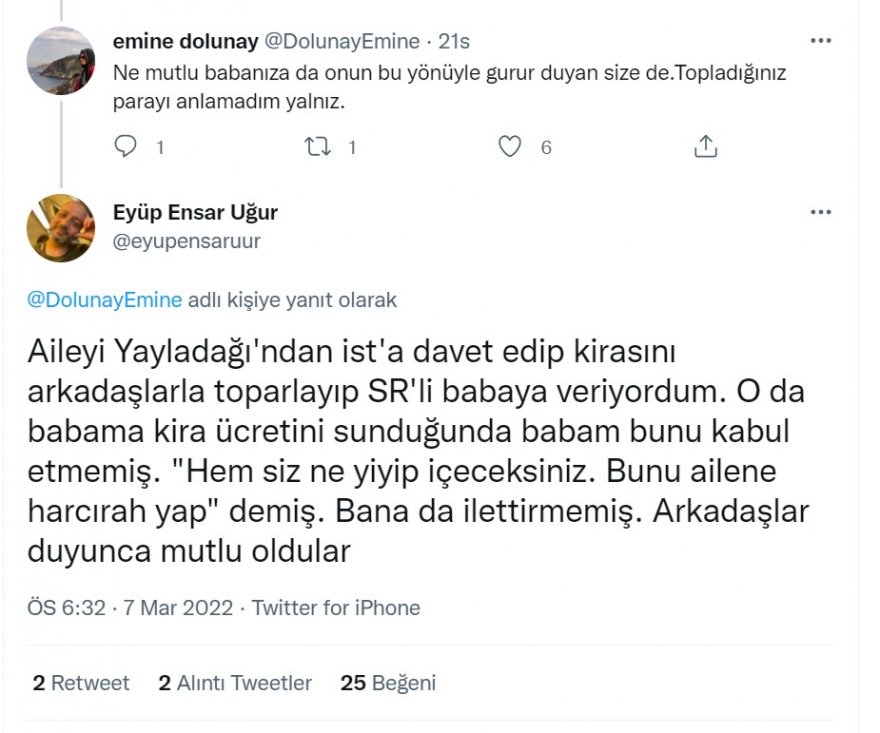Open the emine dolunay display name

pyautogui.click(x=185, y=41)
